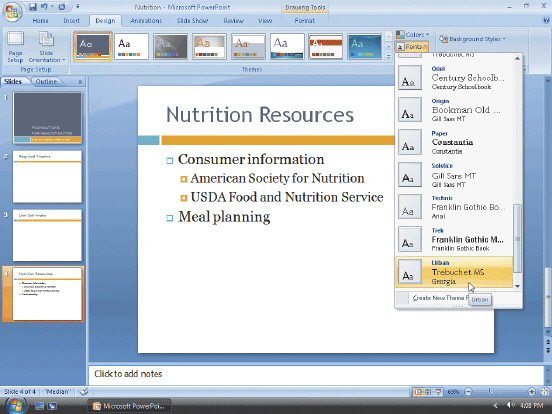Open the Page Setup dialog
552x414 pixels.
(x=15, y=47)
